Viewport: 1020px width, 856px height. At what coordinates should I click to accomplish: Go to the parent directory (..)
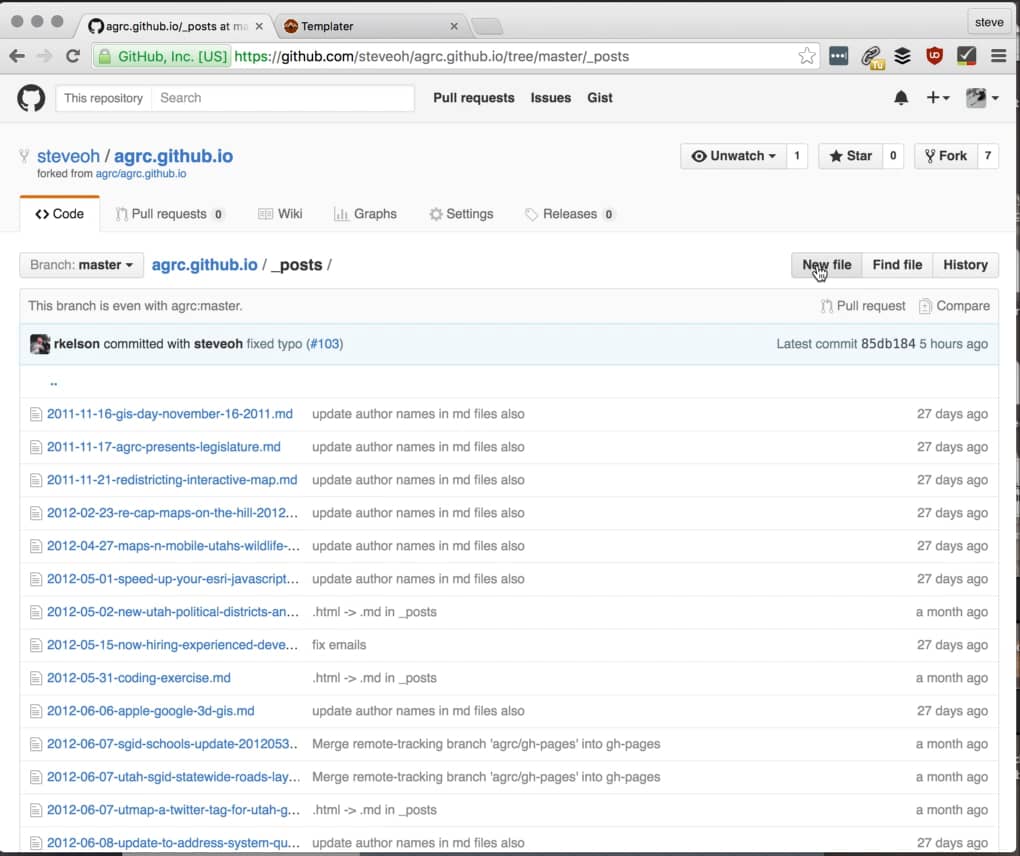pyautogui.click(x=53, y=384)
